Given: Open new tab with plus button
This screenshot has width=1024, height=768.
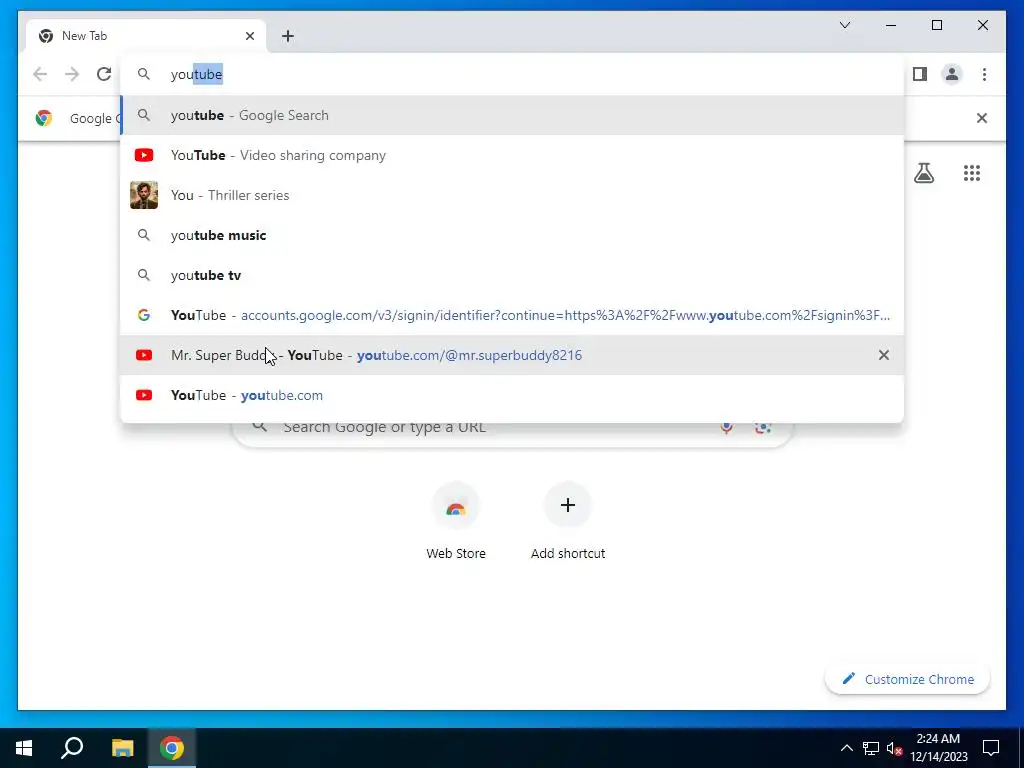Looking at the screenshot, I should (x=288, y=36).
